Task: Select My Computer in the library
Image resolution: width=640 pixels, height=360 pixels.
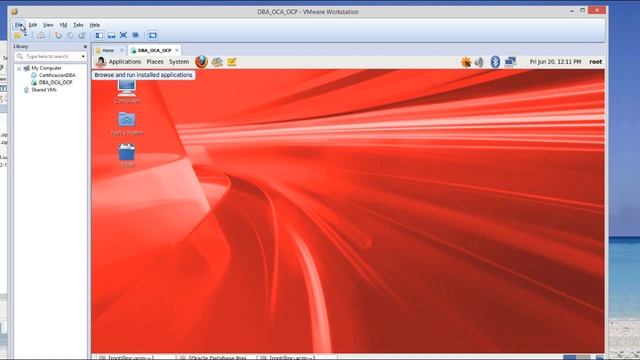Action: point(46,68)
